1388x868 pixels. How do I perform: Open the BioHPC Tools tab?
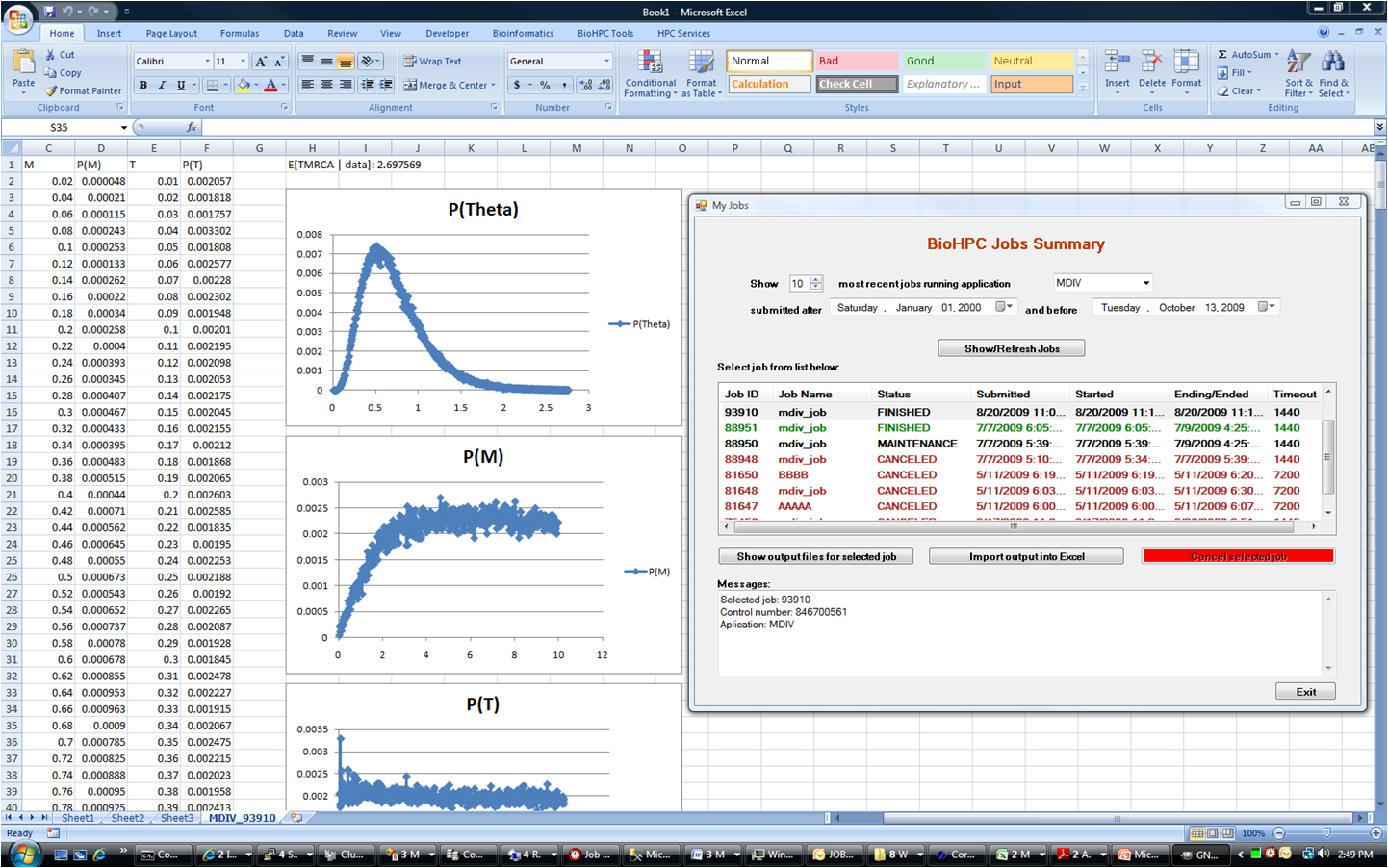(605, 33)
